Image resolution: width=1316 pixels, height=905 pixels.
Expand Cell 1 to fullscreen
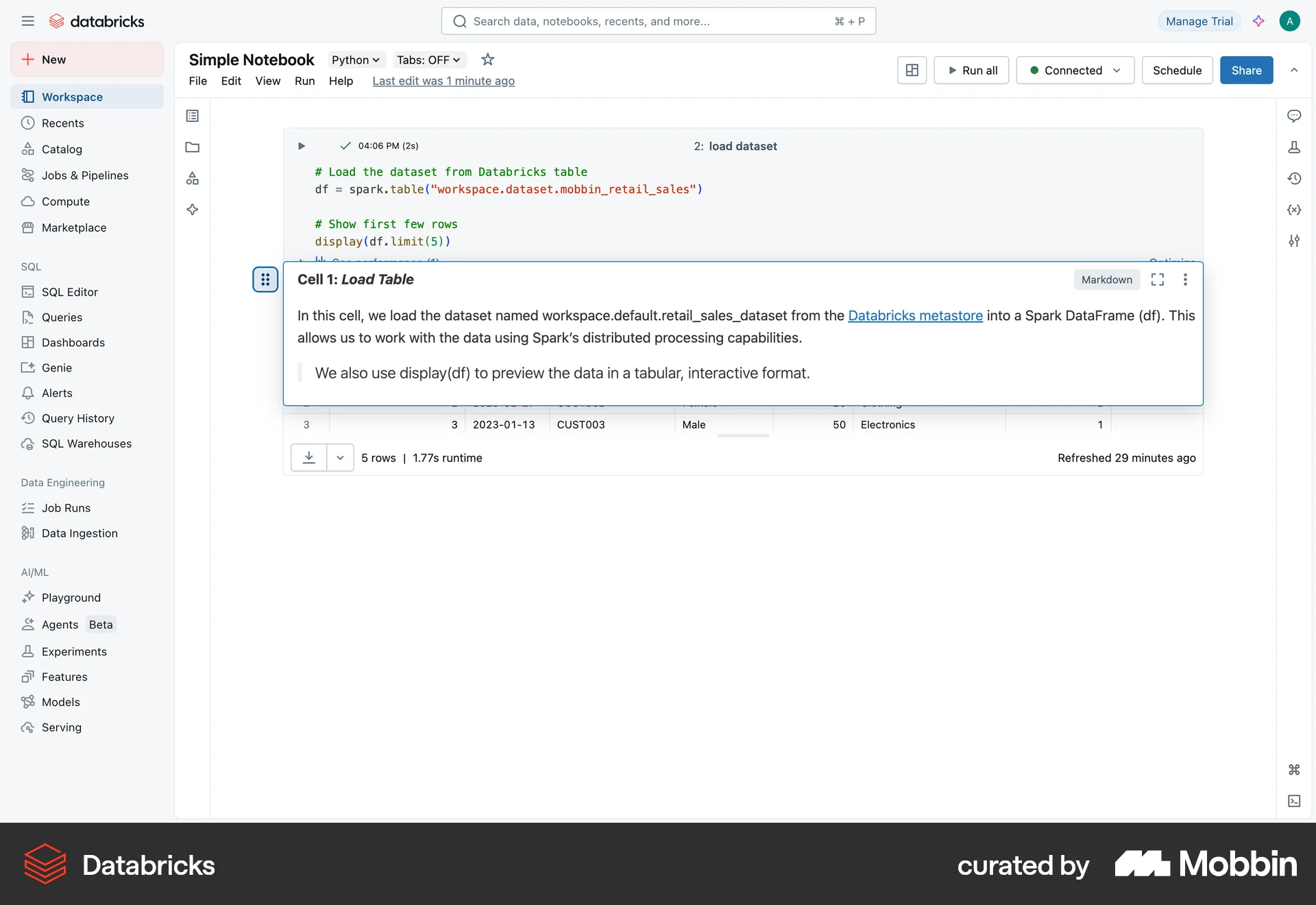[x=1157, y=279]
